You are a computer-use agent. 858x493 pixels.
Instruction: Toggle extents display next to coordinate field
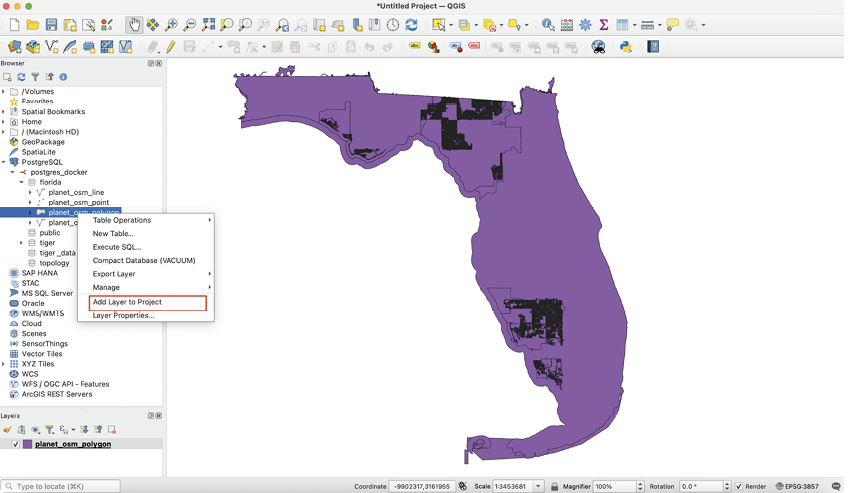coord(462,486)
